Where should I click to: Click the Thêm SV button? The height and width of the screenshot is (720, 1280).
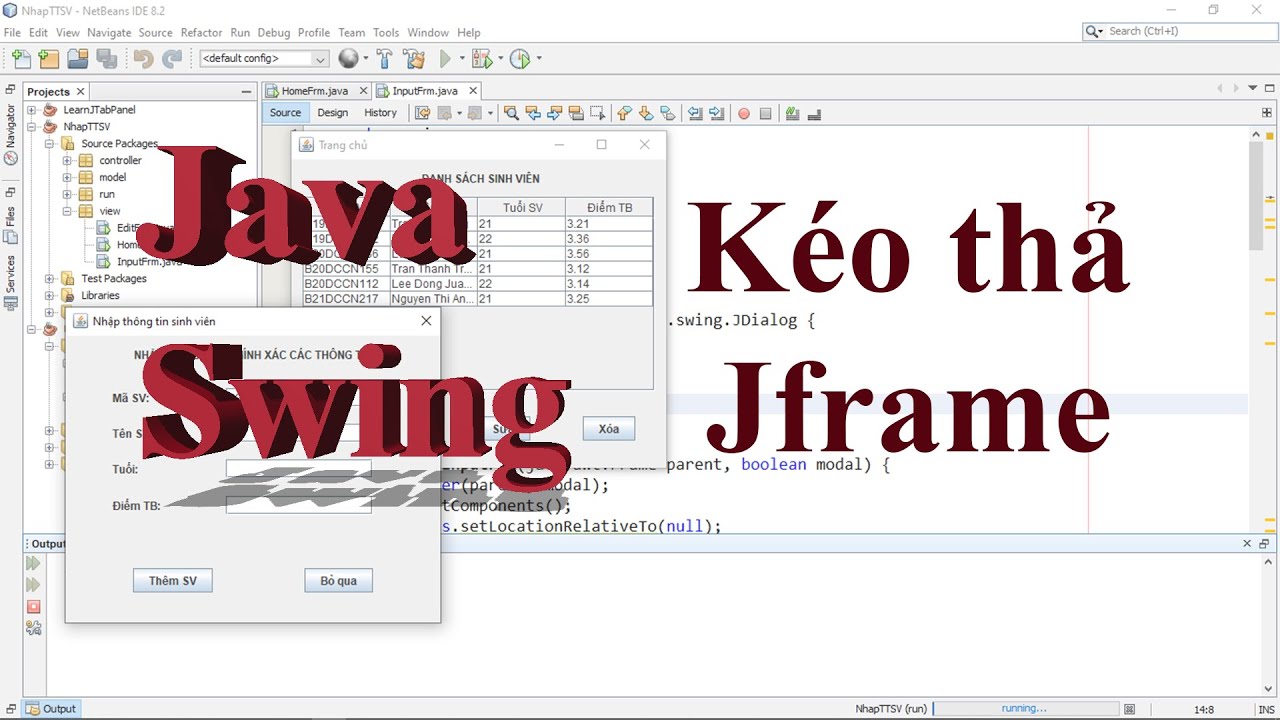pyautogui.click(x=173, y=581)
